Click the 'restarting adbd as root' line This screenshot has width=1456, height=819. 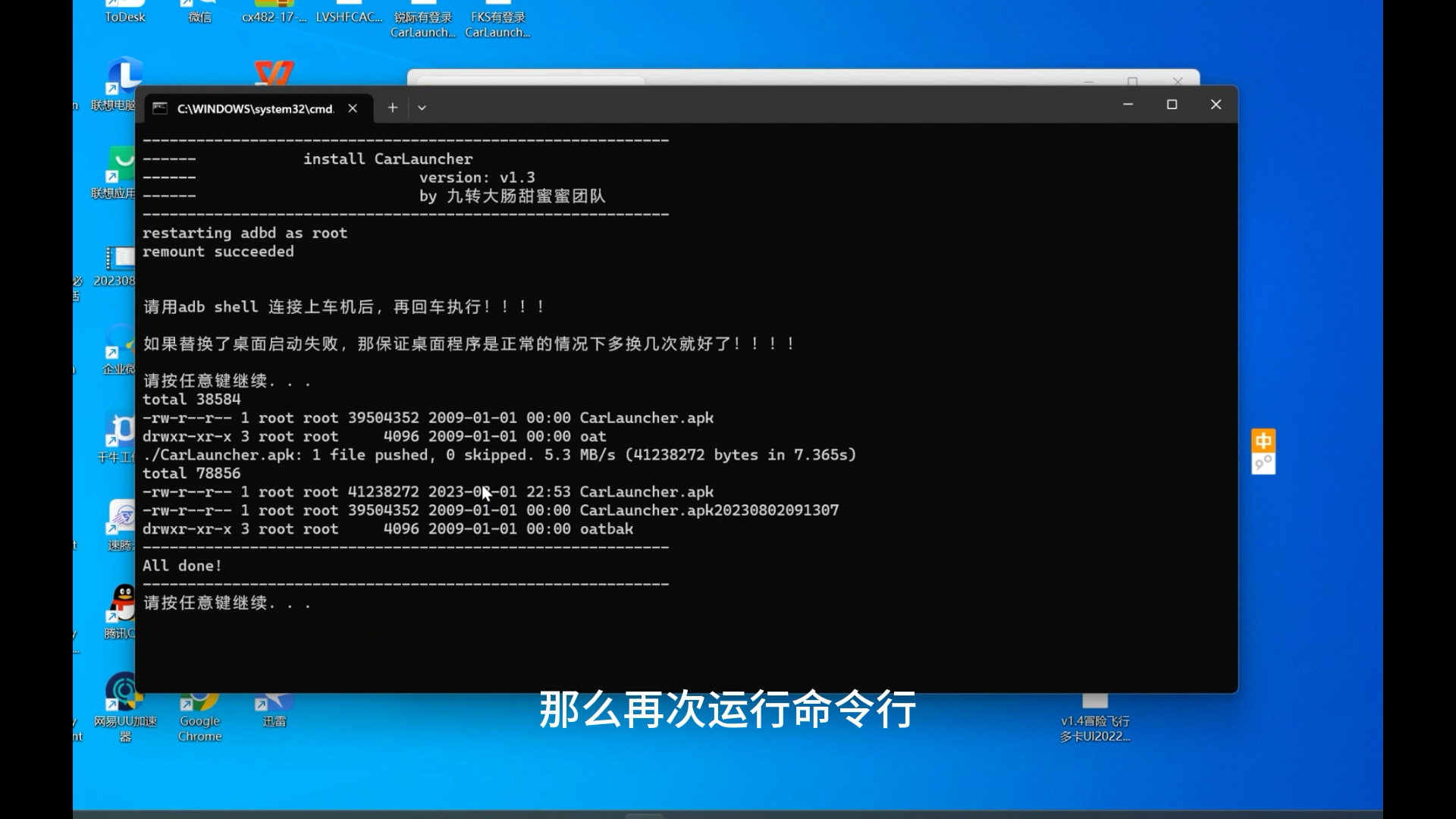[245, 234]
